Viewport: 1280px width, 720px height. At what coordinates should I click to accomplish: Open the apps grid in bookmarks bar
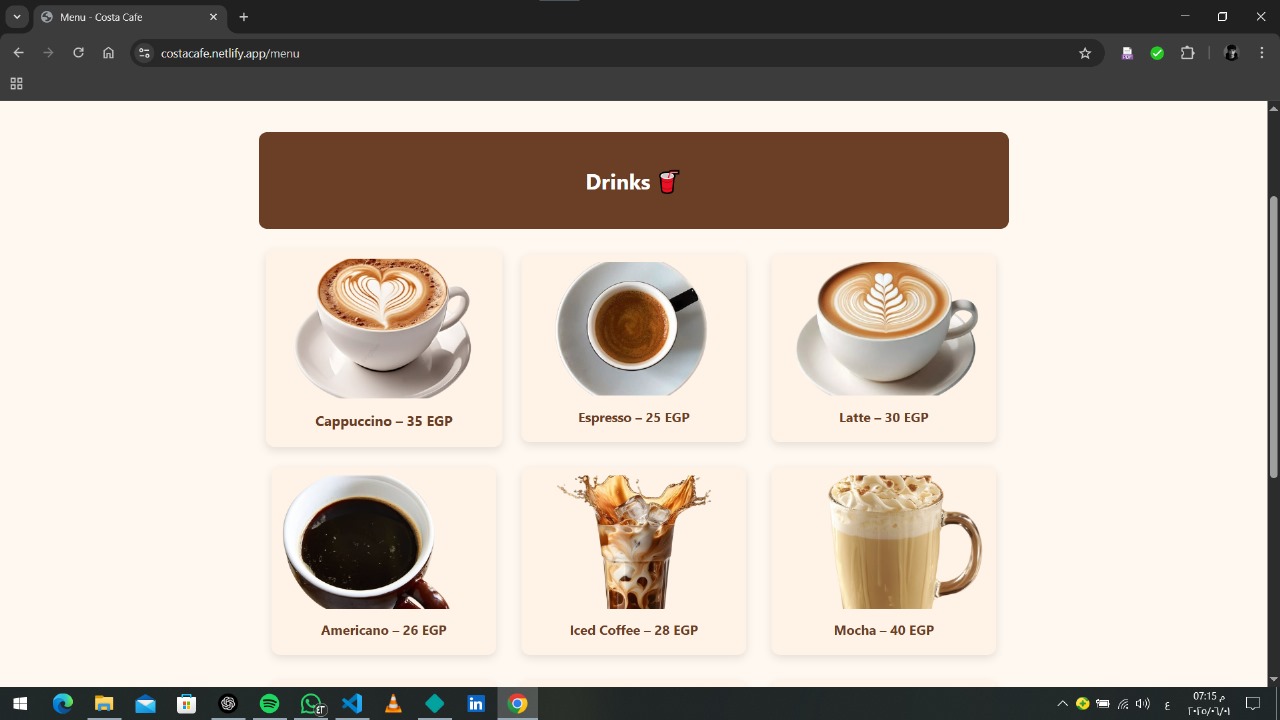tap(16, 84)
